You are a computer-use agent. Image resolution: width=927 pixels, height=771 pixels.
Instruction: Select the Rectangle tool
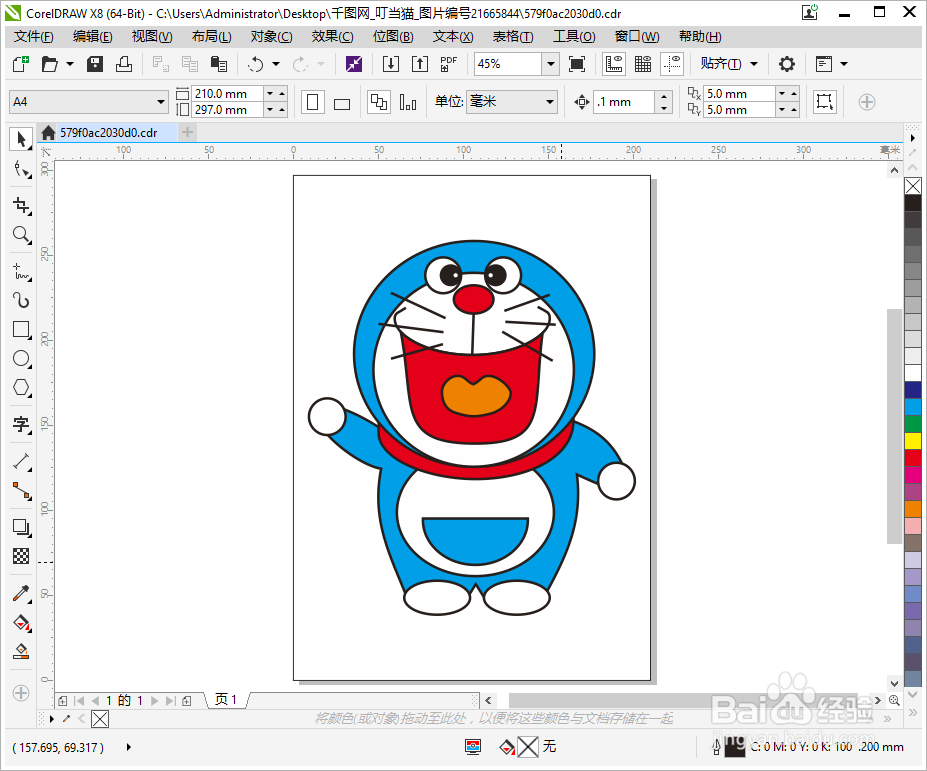click(21, 329)
